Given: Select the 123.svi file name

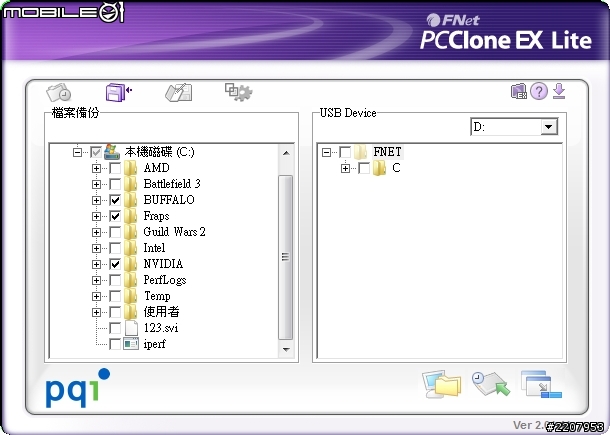Looking at the screenshot, I should coord(161,328).
